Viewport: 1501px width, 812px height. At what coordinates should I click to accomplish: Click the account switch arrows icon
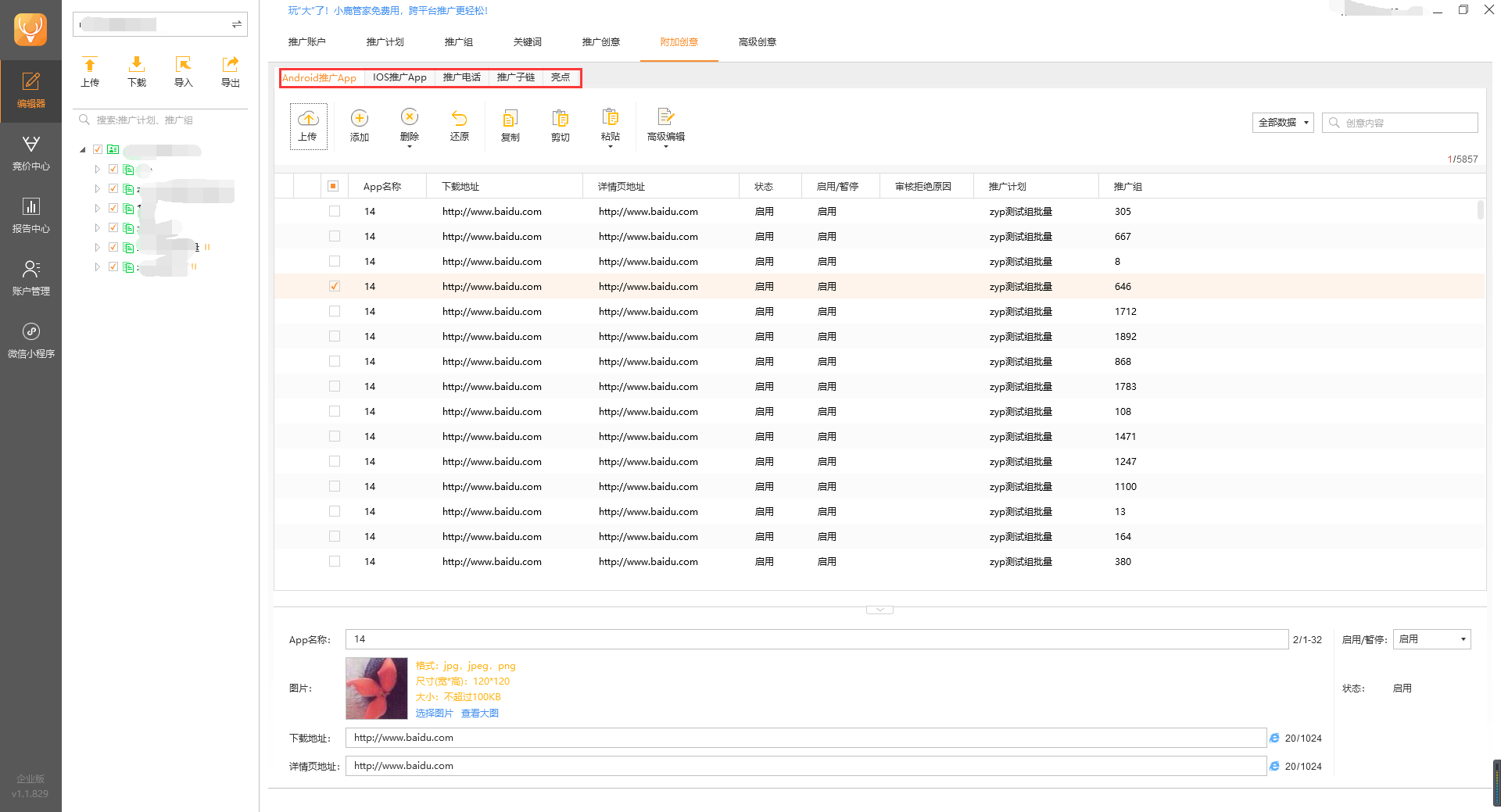(x=236, y=24)
